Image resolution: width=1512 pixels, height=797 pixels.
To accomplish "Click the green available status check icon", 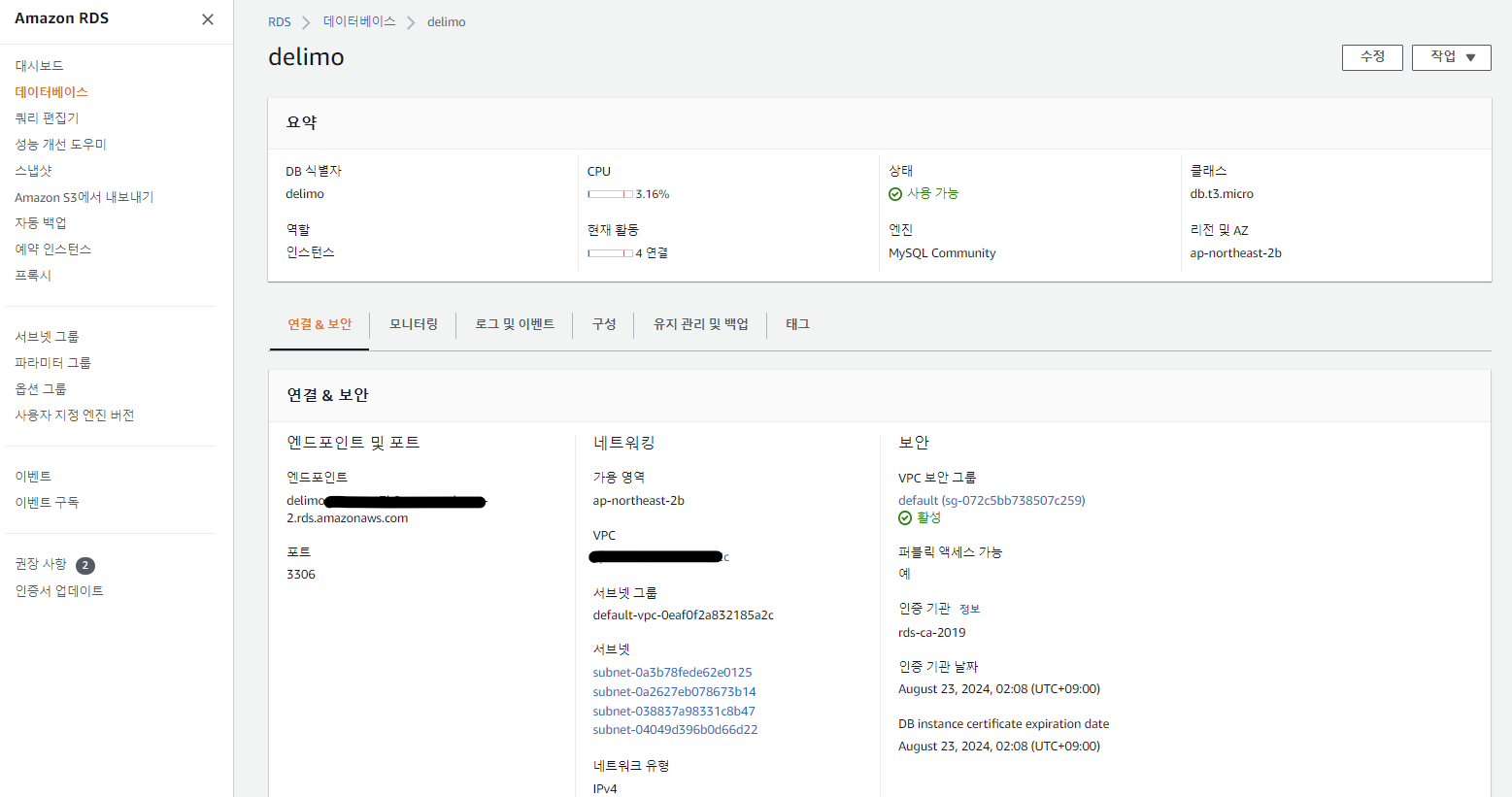I will coord(895,194).
